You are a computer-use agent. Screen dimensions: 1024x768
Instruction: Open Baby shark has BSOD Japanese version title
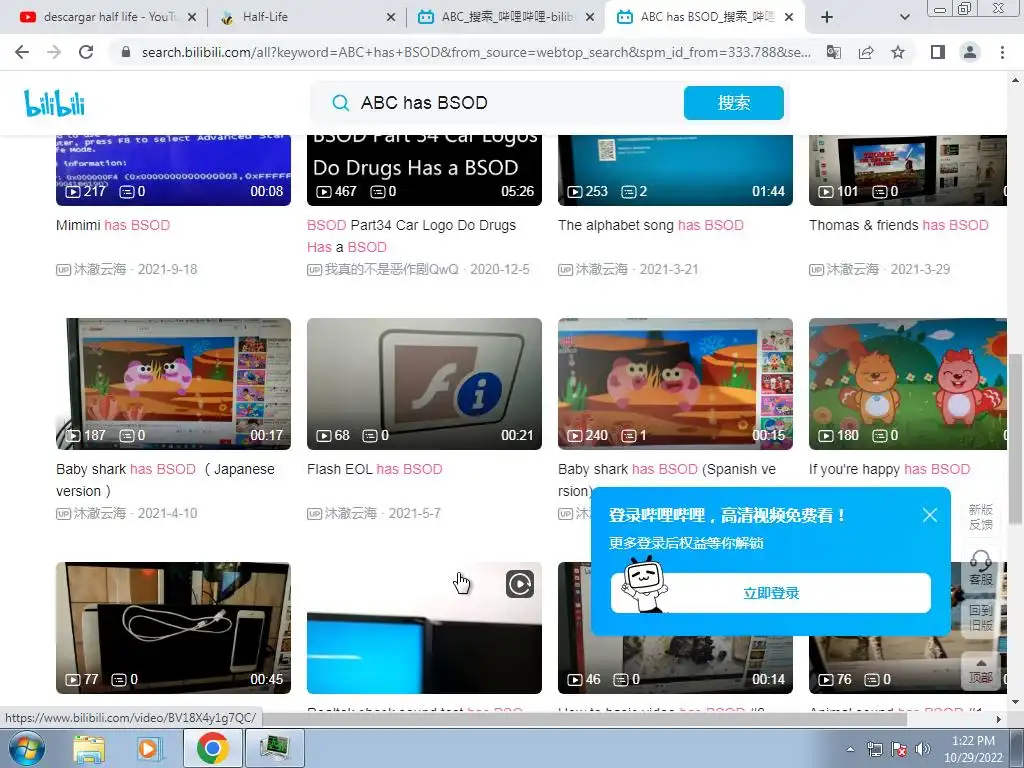165,480
